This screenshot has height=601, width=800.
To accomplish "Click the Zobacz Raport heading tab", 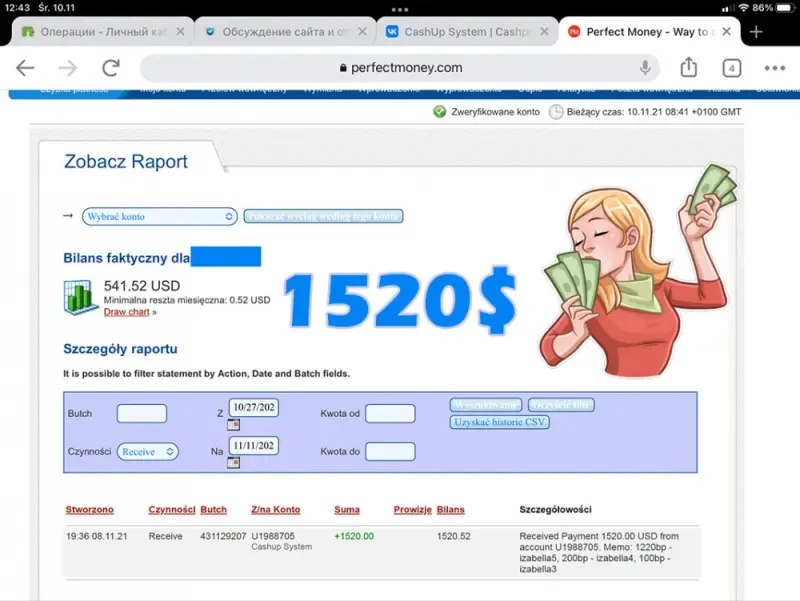I will [x=126, y=161].
